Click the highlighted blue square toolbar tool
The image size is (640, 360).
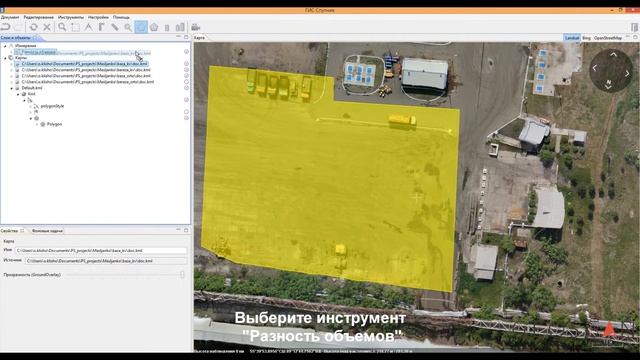[141, 27]
